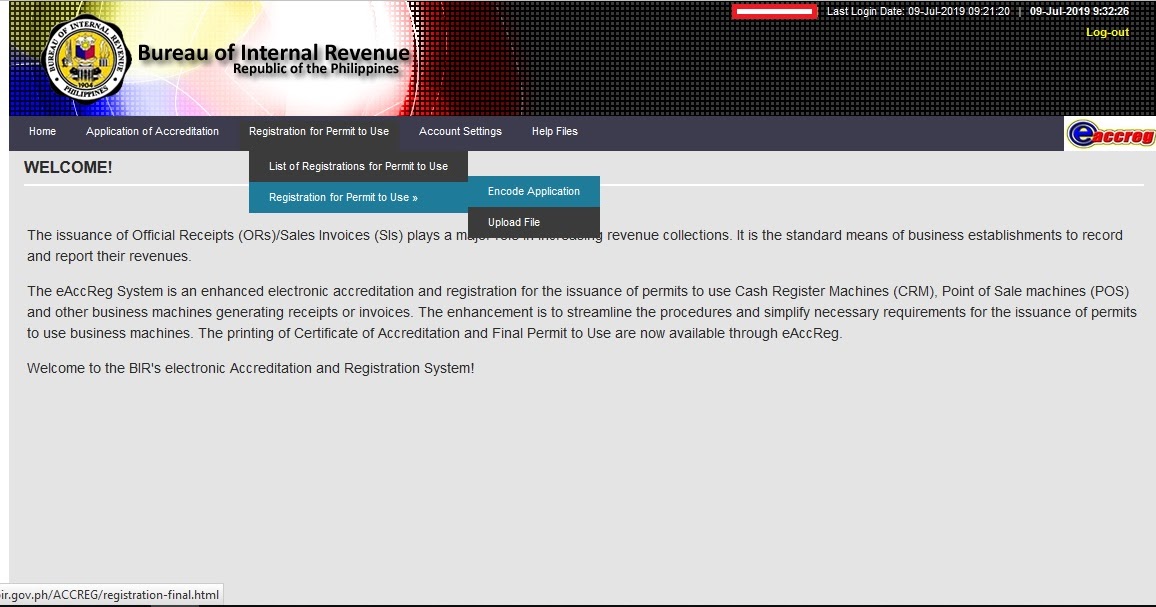The width and height of the screenshot is (1156, 607).
Task: Click the registration-final.html URL in status bar
Action: point(110,594)
